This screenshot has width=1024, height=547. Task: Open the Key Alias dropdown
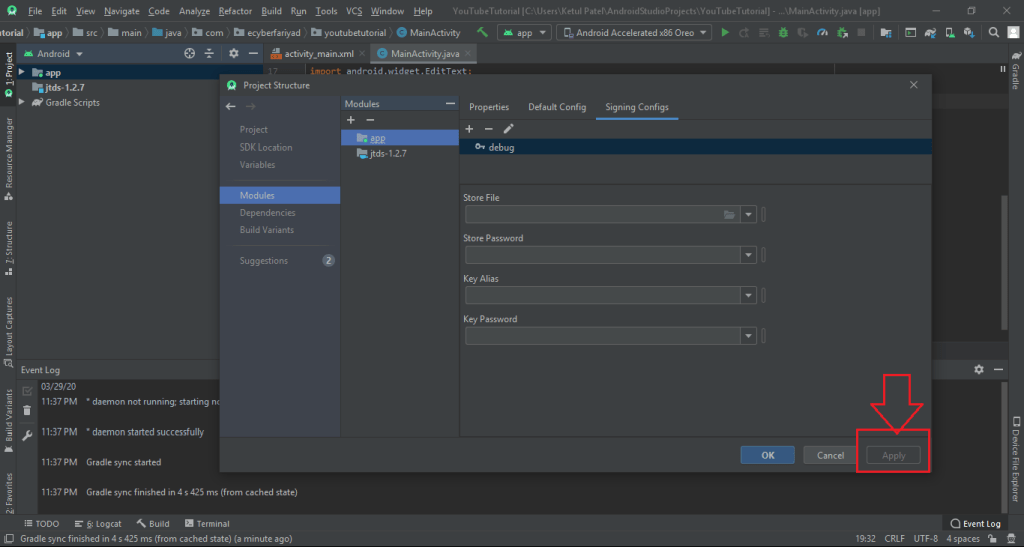tap(749, 296)
